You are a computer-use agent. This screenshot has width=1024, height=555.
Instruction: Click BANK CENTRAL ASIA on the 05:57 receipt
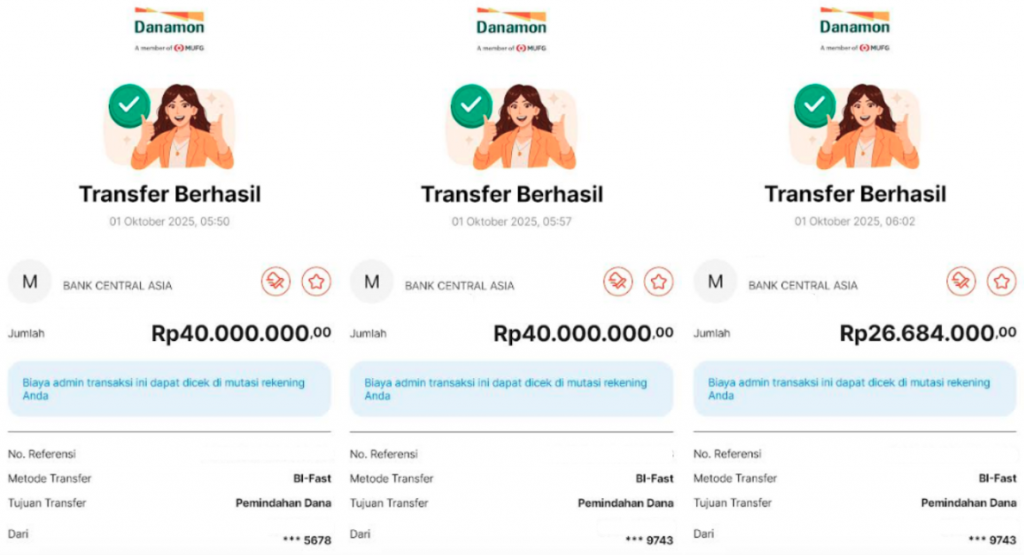pyautogui.click(x=460, y=286)
